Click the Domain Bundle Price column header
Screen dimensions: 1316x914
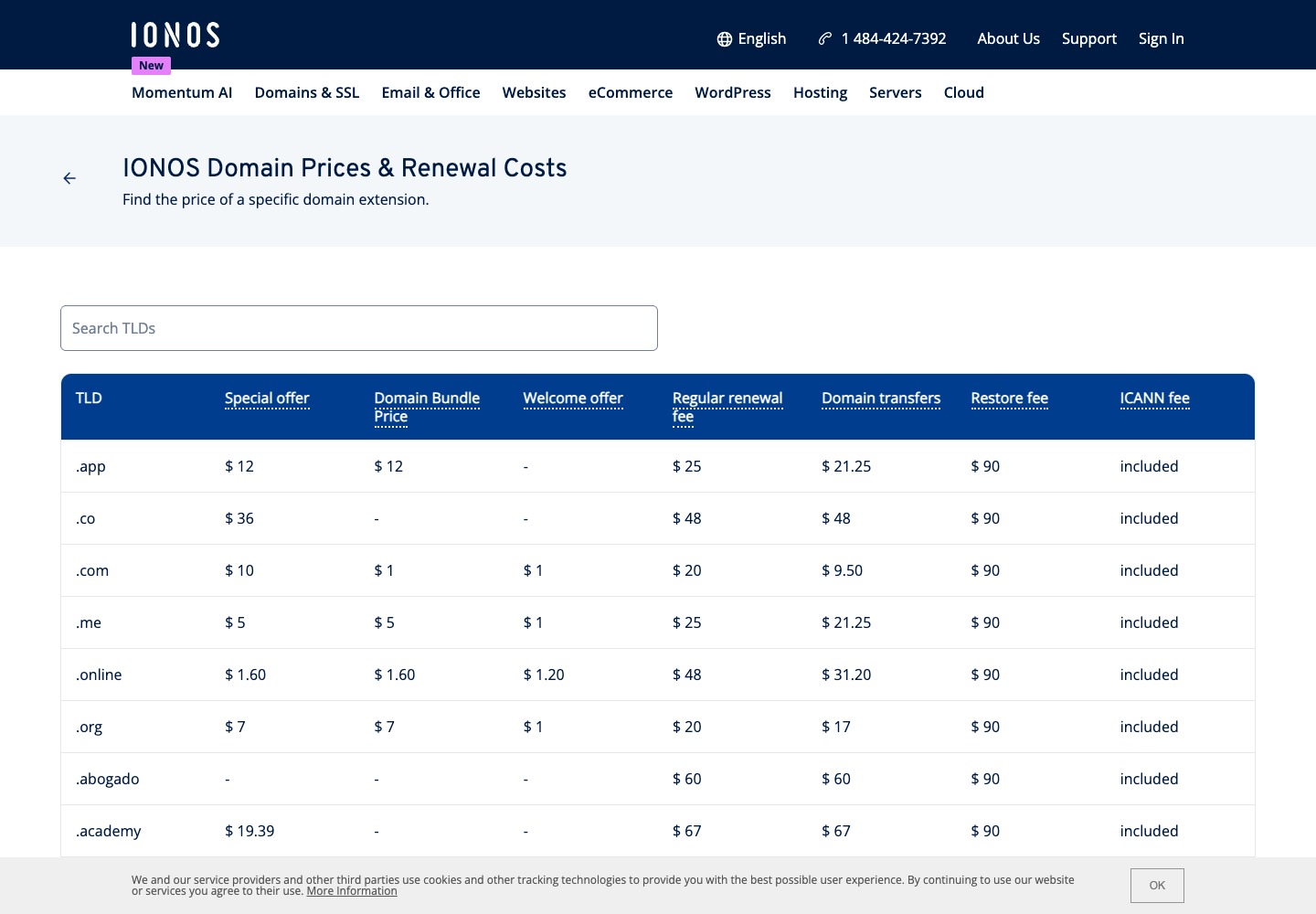(x=427, y=408)
